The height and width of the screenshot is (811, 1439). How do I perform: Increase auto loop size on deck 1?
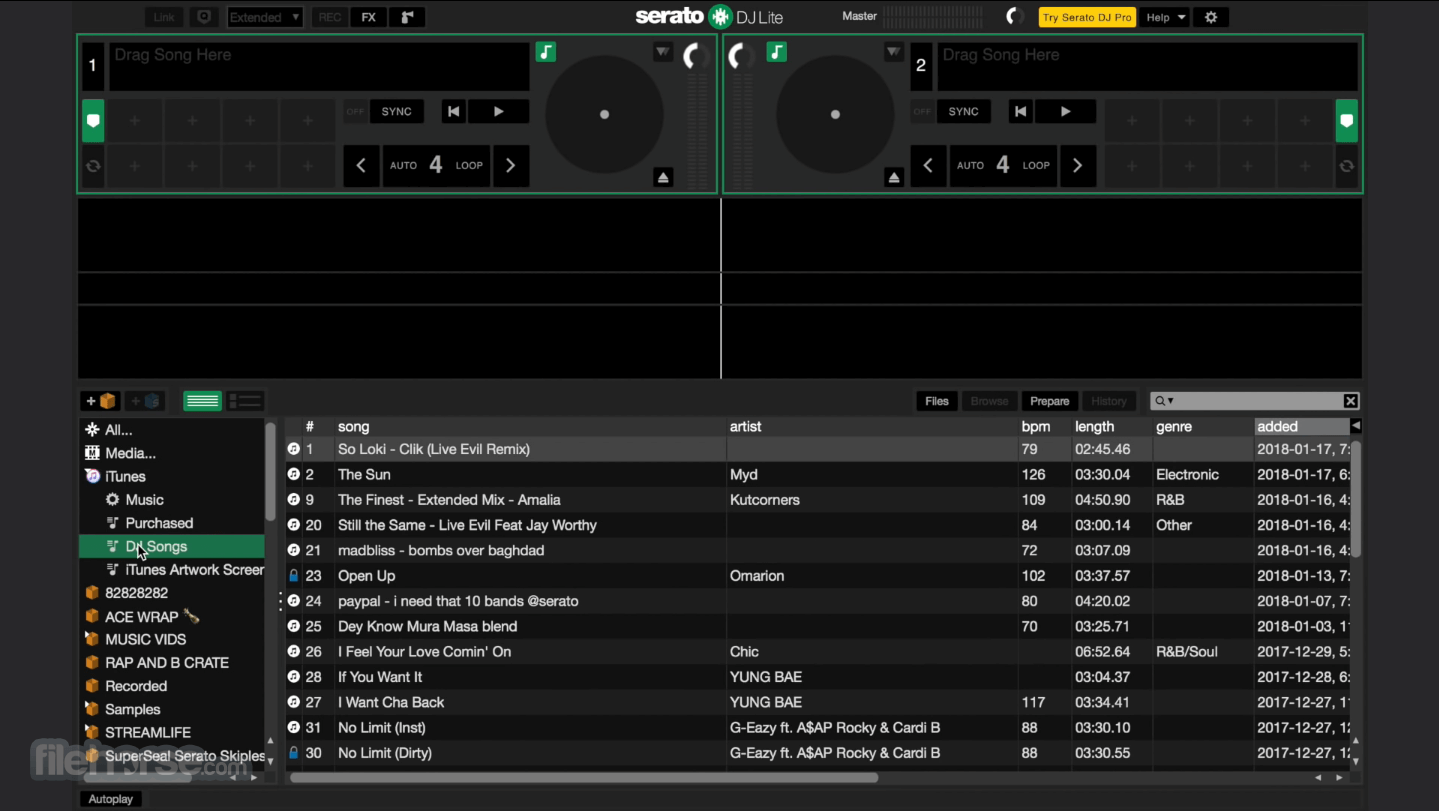(x=511, y=165)
